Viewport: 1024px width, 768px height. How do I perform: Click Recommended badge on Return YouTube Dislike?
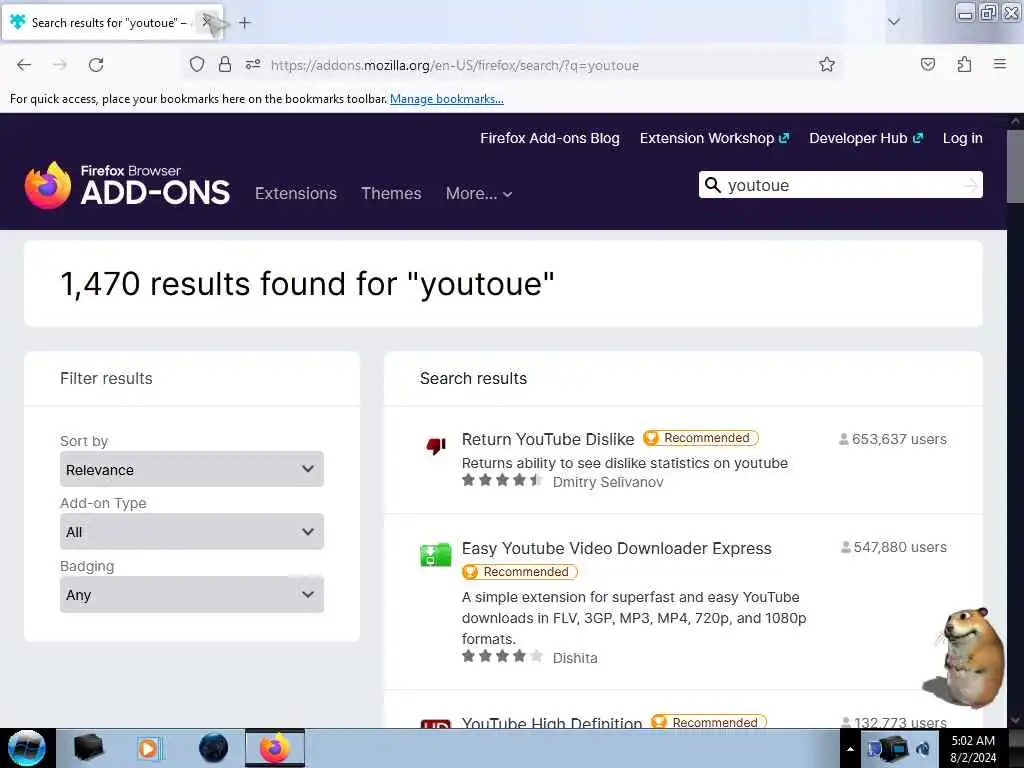click(700, 438)
